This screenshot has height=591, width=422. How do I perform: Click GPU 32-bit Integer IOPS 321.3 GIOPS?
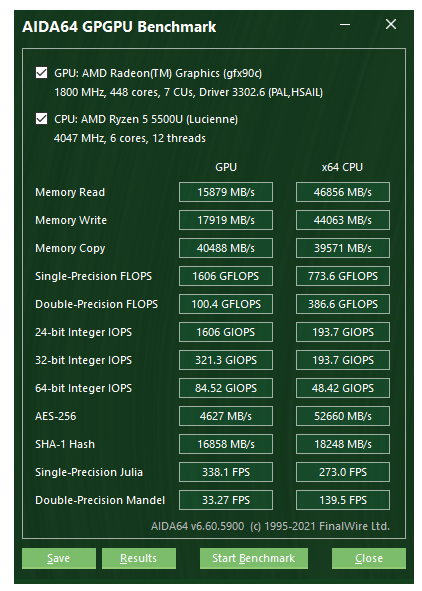click(x=226, y=360)
